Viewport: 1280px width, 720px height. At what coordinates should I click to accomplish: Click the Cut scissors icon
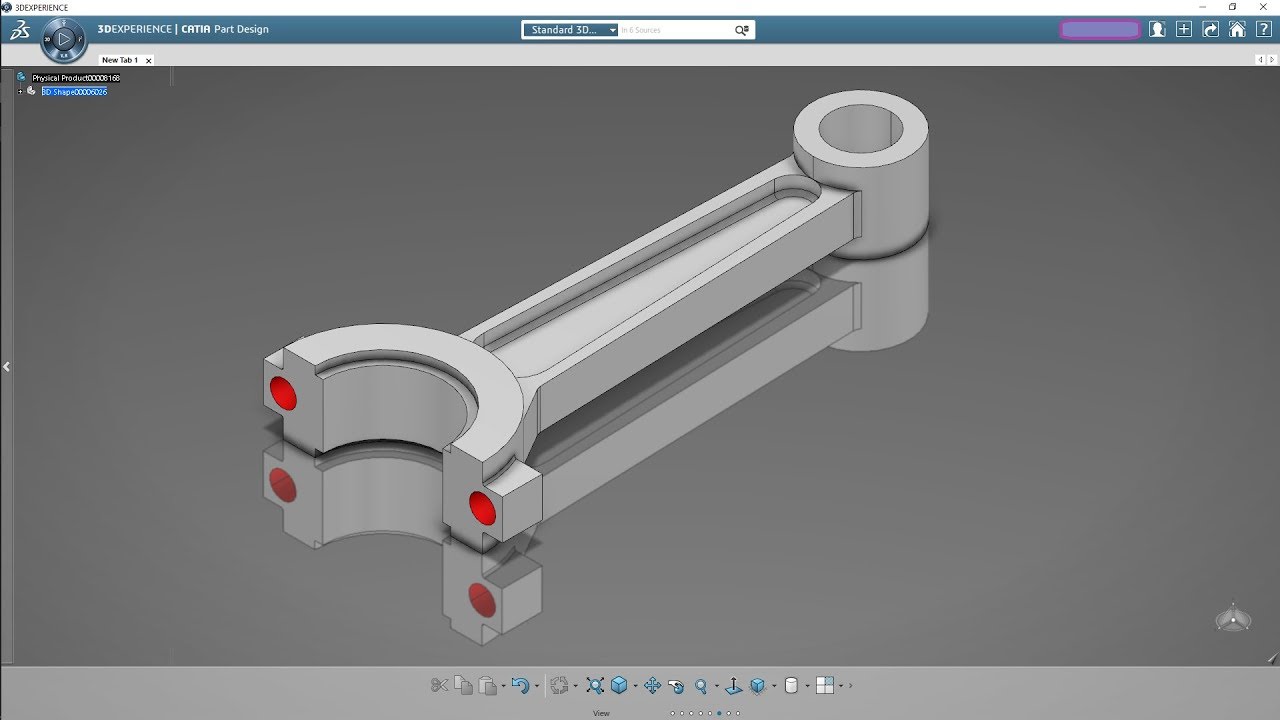point(439,685)
